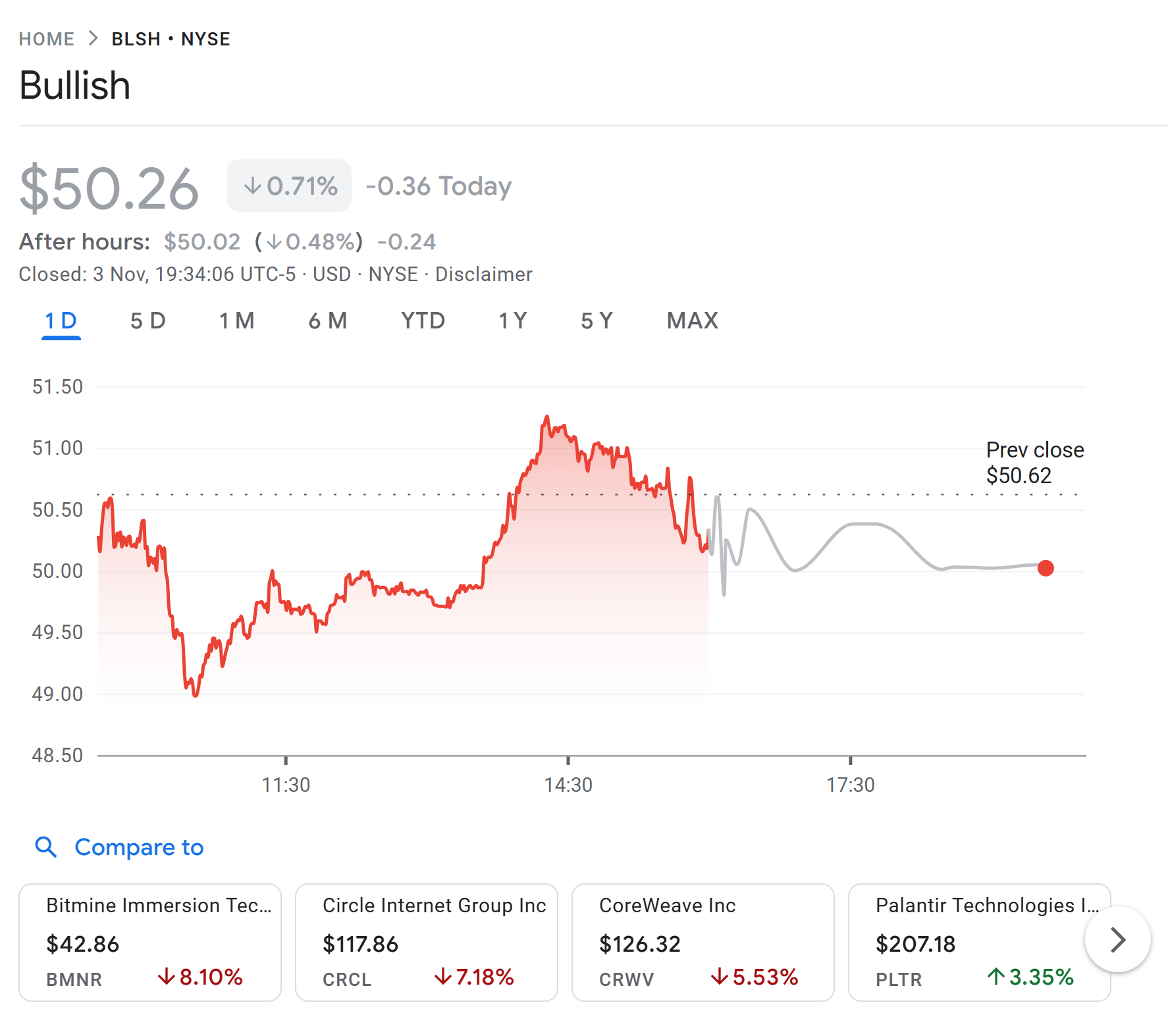Click the down-arrow 0.71% change badge

pos(289,186)
